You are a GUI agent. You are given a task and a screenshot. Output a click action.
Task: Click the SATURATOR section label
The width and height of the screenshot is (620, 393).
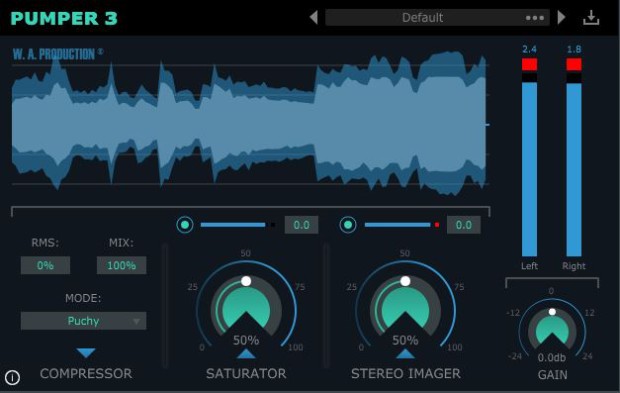tap(246, 374)
